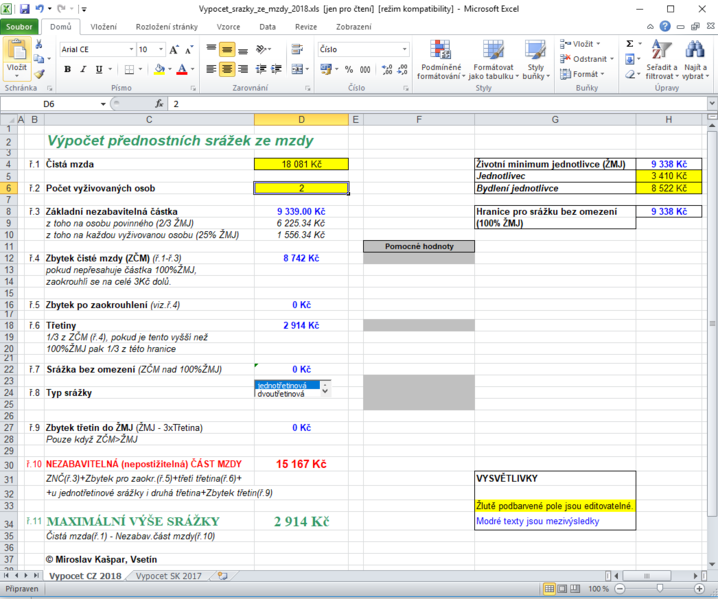Open the Soubor tab
Image resolution: width=718 pixels, height=599 pixels.
(x=19, y=27)
